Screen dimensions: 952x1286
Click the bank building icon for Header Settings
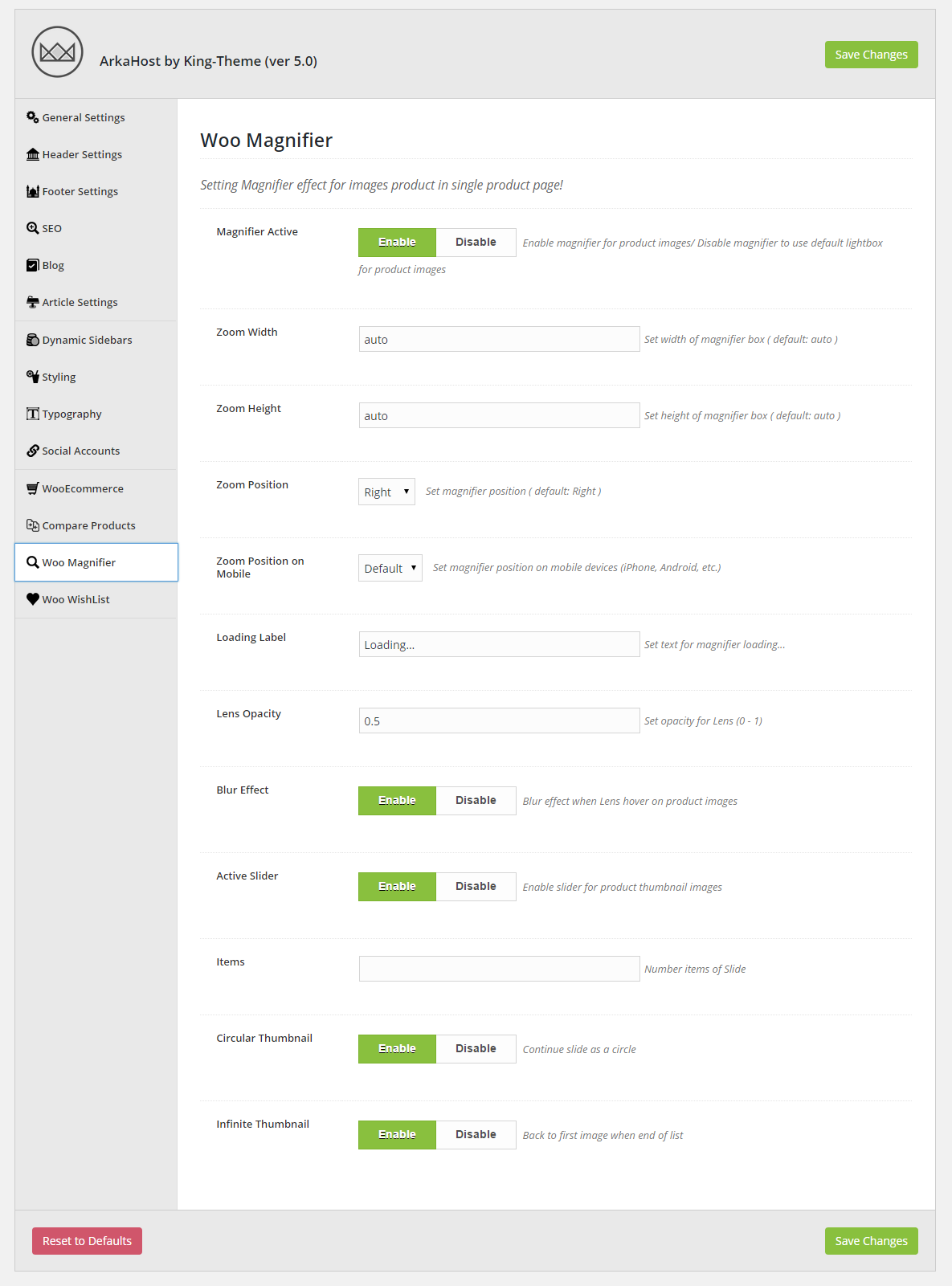(x=33, y=154)
